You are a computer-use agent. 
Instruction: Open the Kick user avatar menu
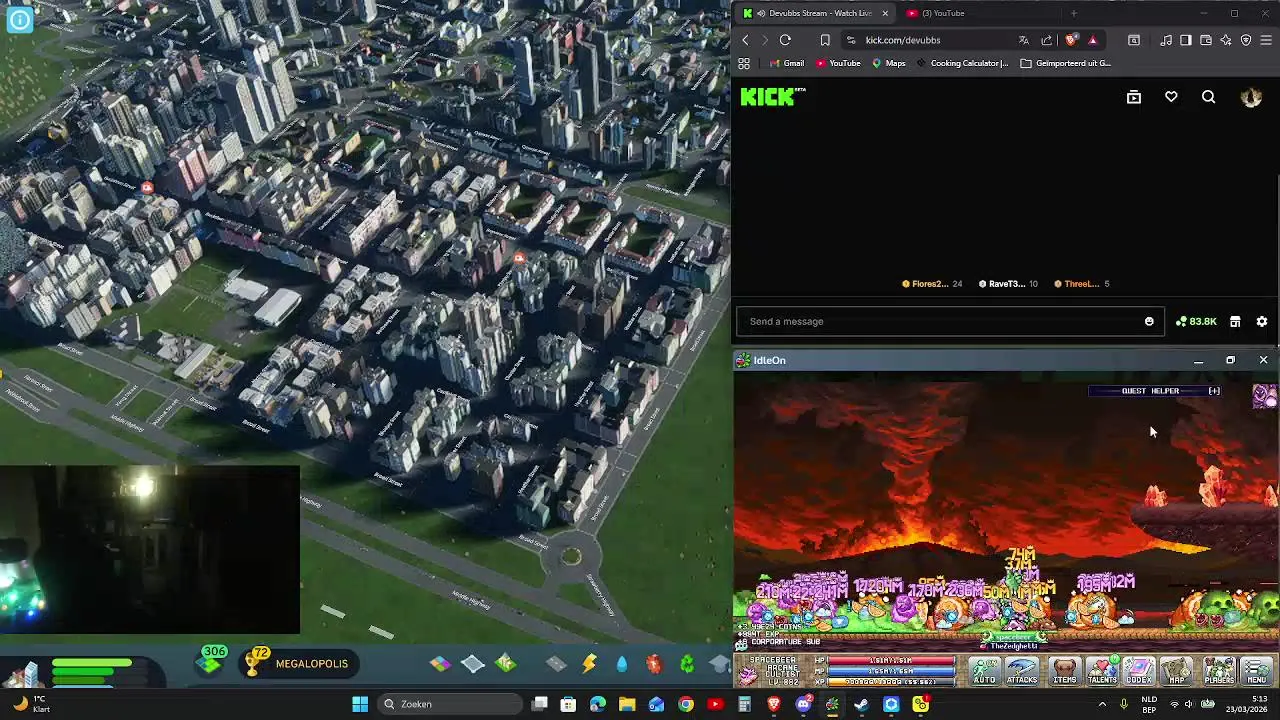[1251, 97]
